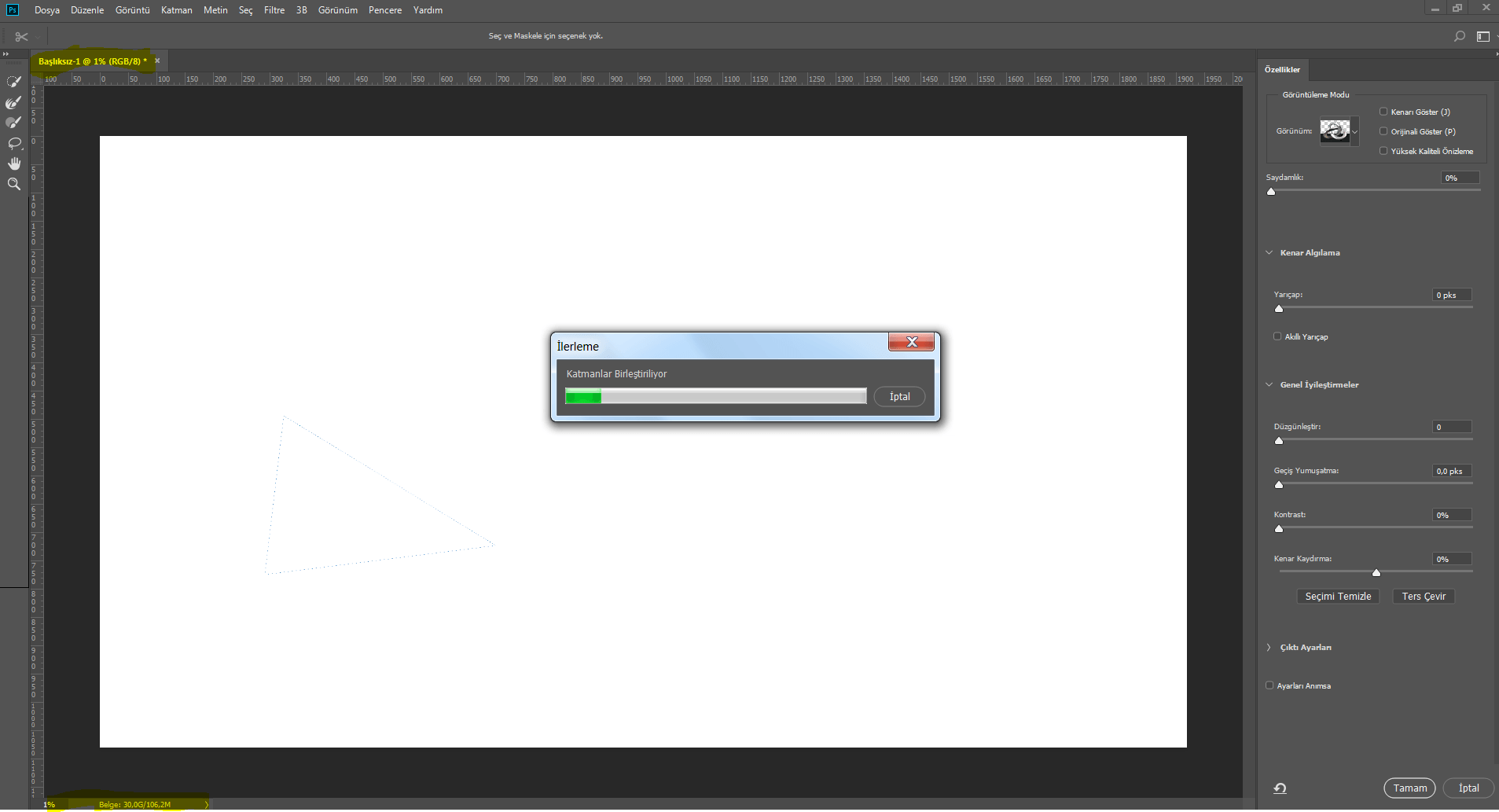Open the Pencere menu
The image size is (1499, 812).
click(385, 10)
